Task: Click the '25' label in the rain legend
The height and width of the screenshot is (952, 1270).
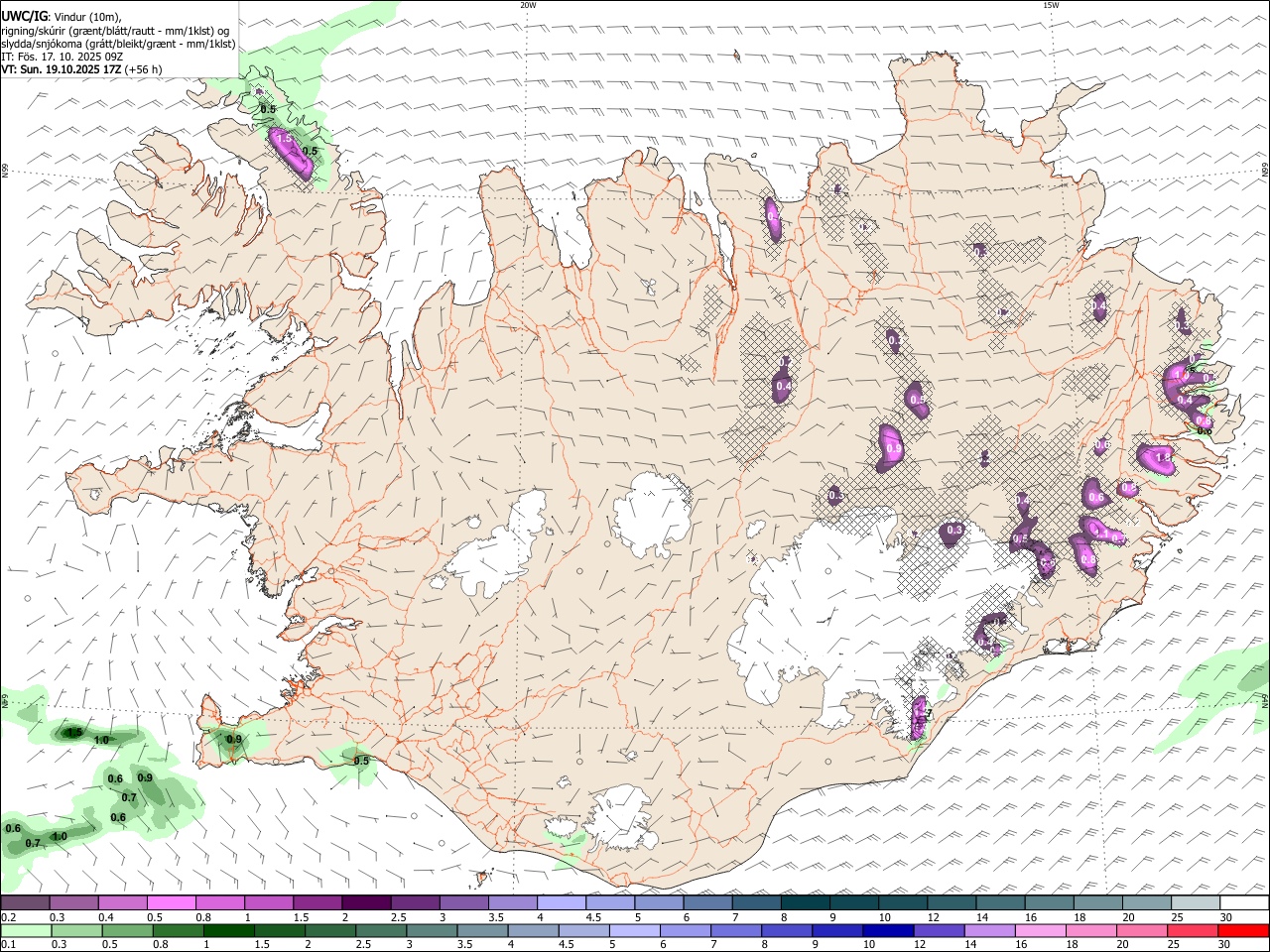Action: (1176, 945)
